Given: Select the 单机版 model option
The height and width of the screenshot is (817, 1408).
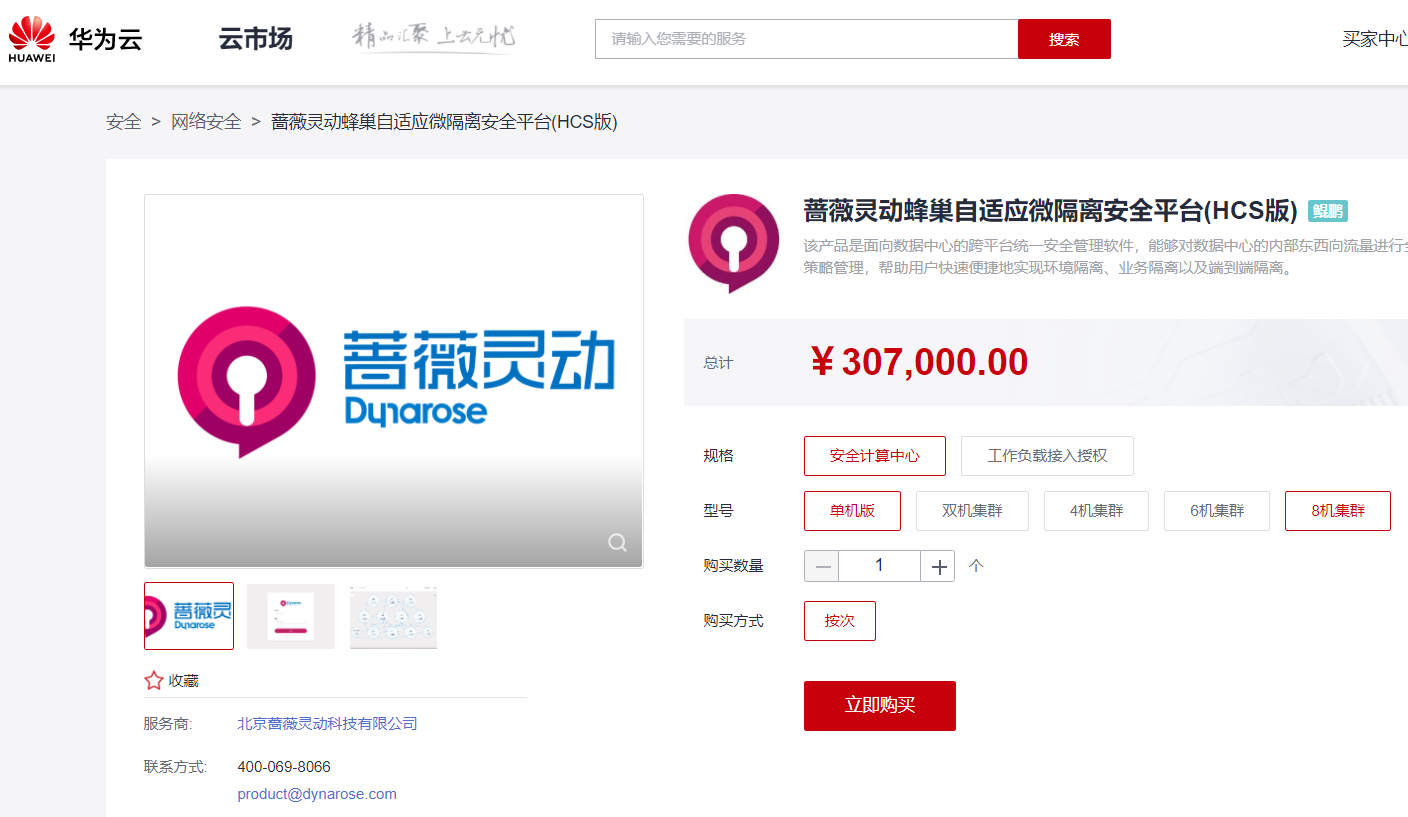Looking at the screenshot, I should click(x=852, y=511).
